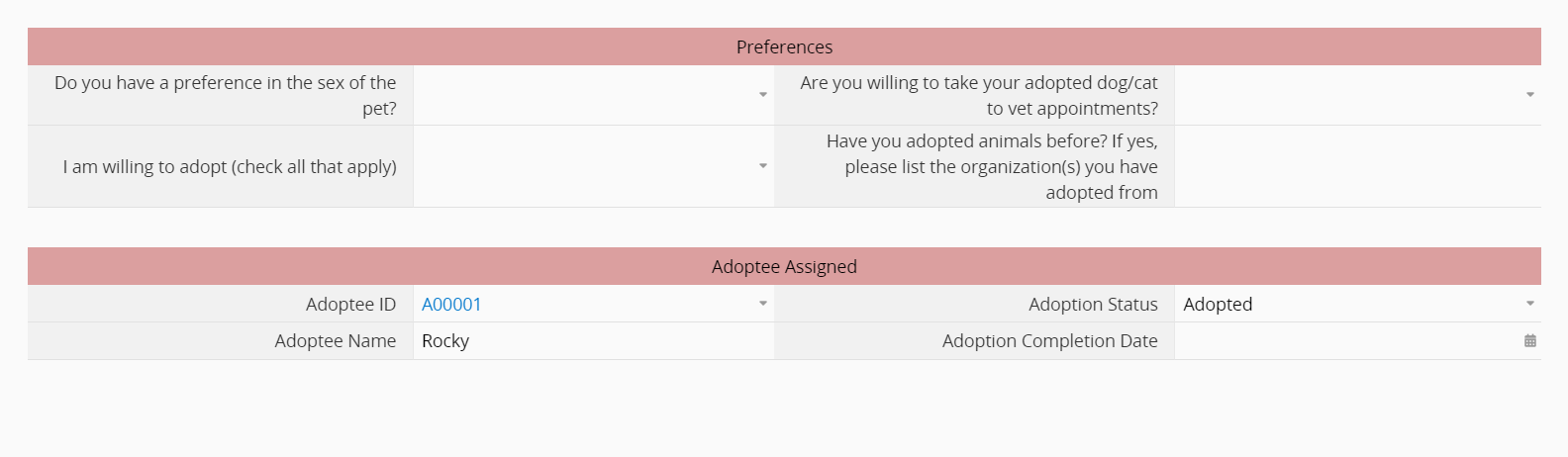This screenshot has width=1568, height=457.
Task: Expand the willing to adopt dropdown arrow
Action: [763, 166]
